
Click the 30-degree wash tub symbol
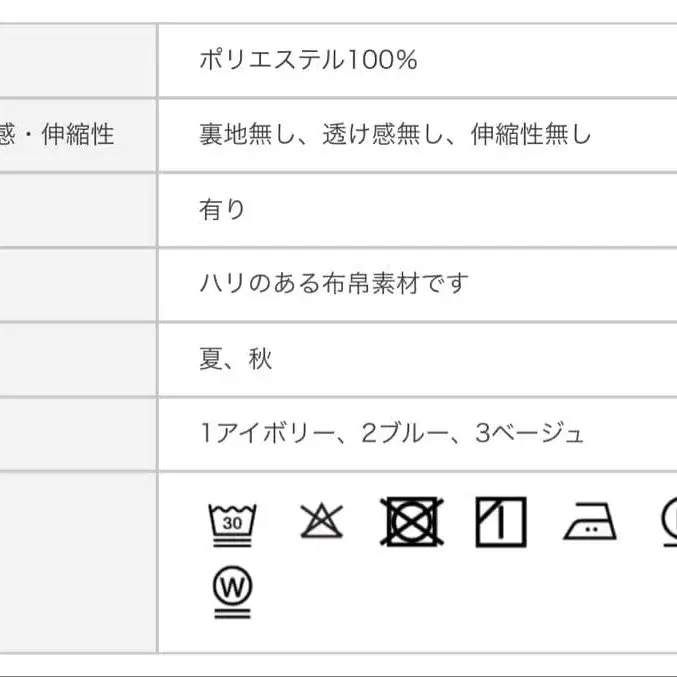coord(232,520)
